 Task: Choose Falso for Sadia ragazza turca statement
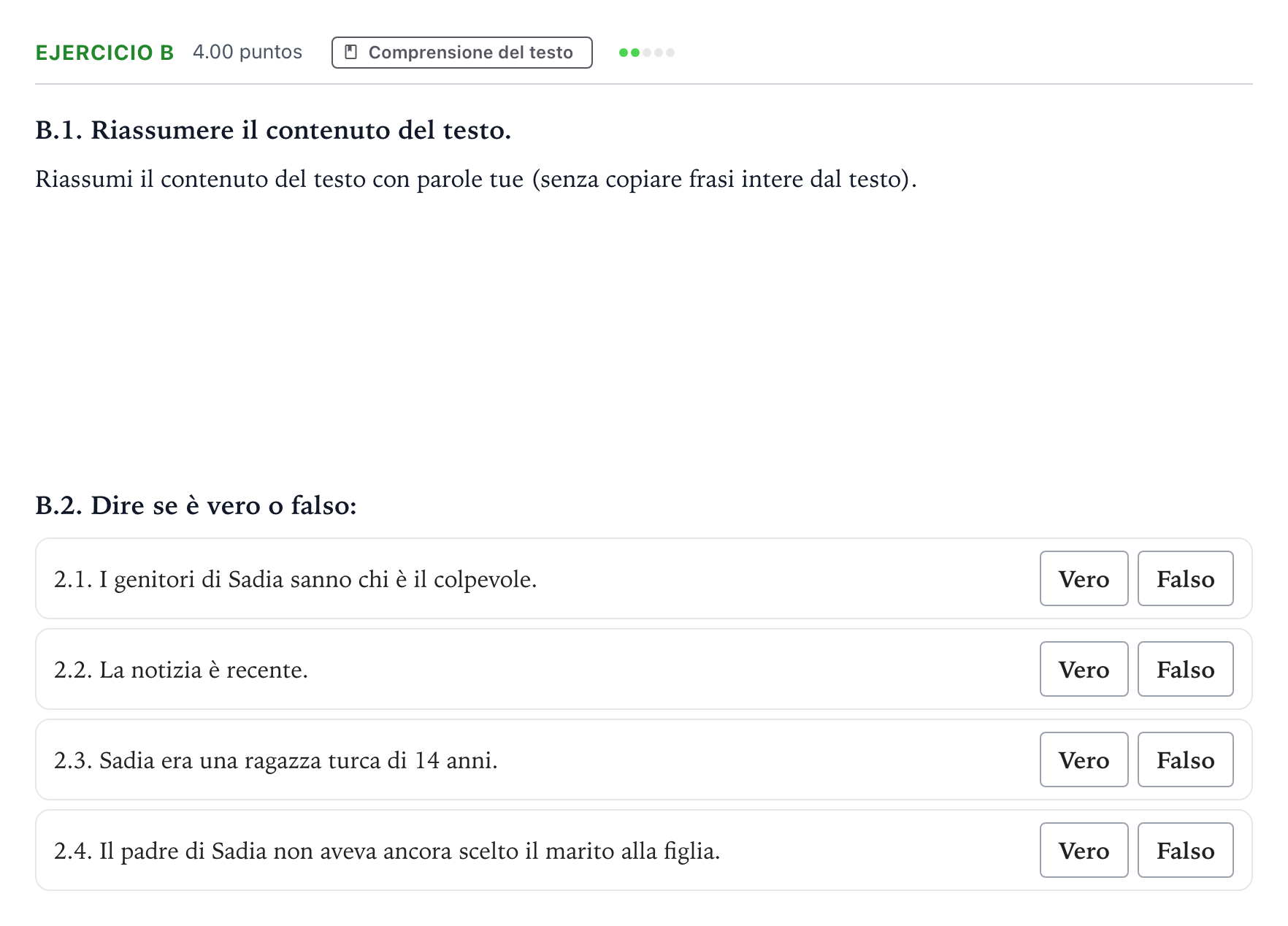1185,759
